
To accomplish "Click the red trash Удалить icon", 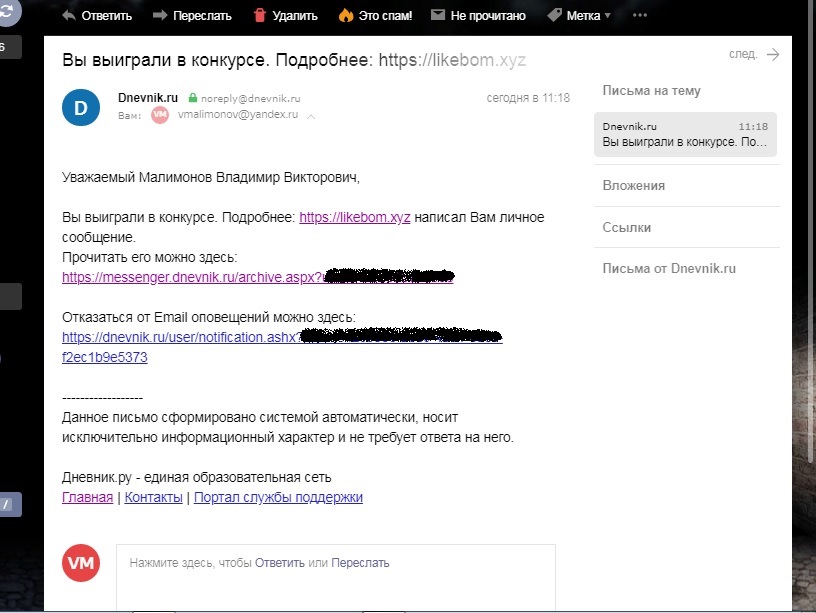I will [260, 15].
